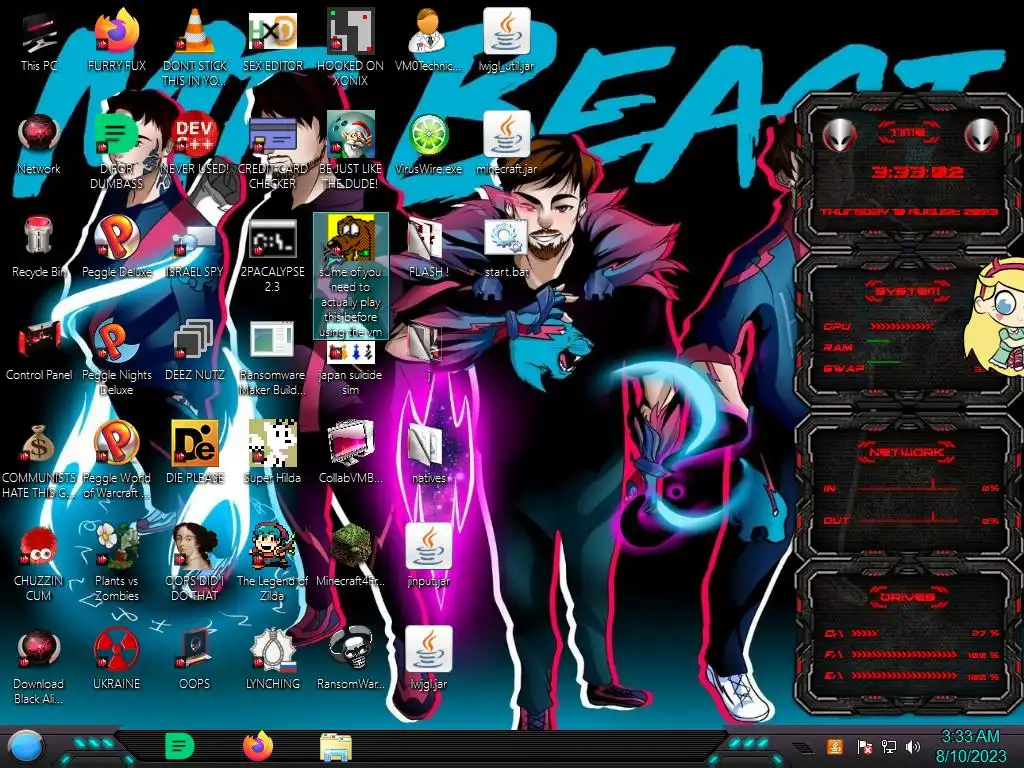Screen dimensions: 1024x768
Task: Click the taskbar clock showing 3:33 AM
Action: [x=970, y=746]
